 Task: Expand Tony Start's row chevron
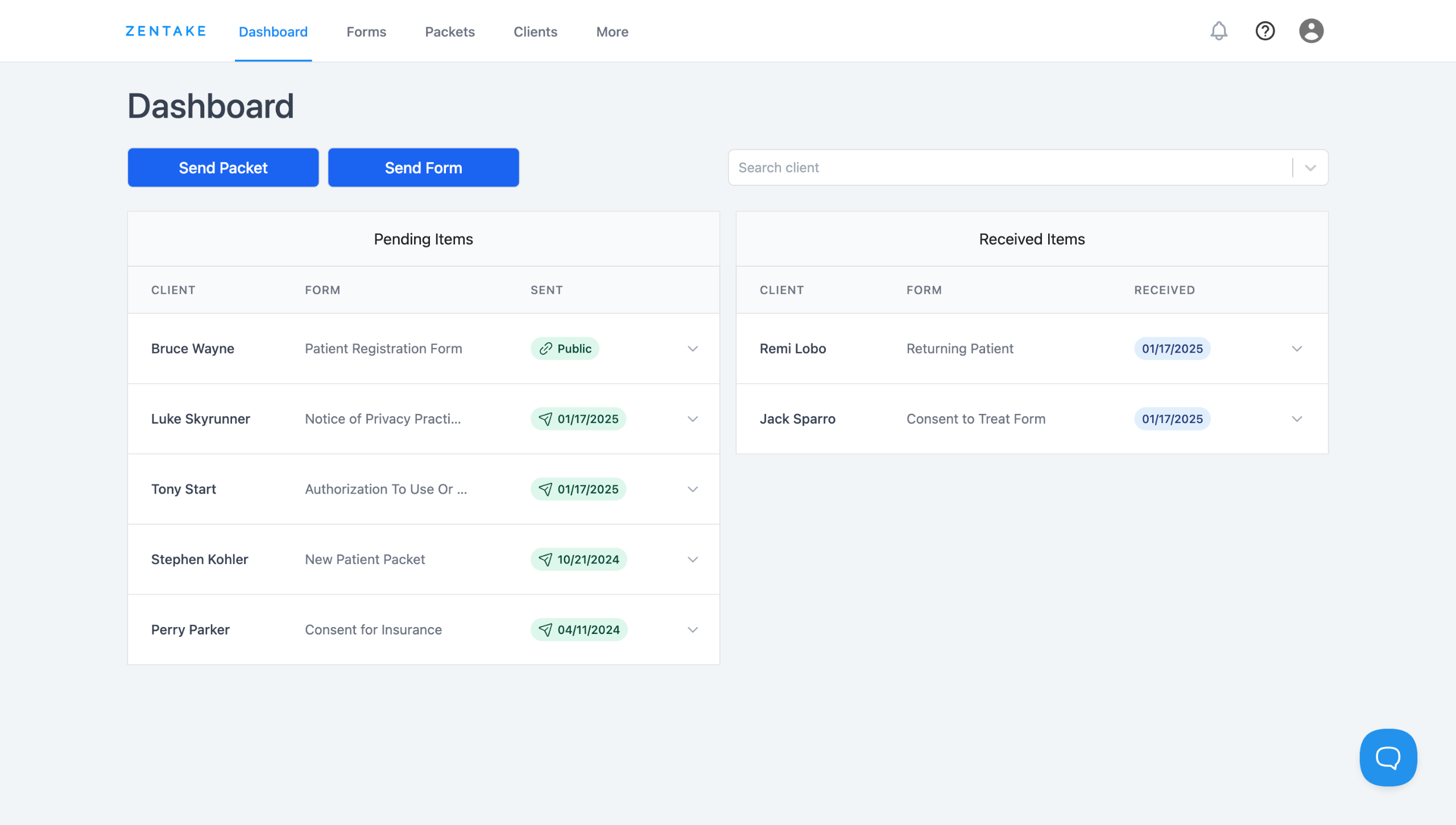click(x=692, y=489)
